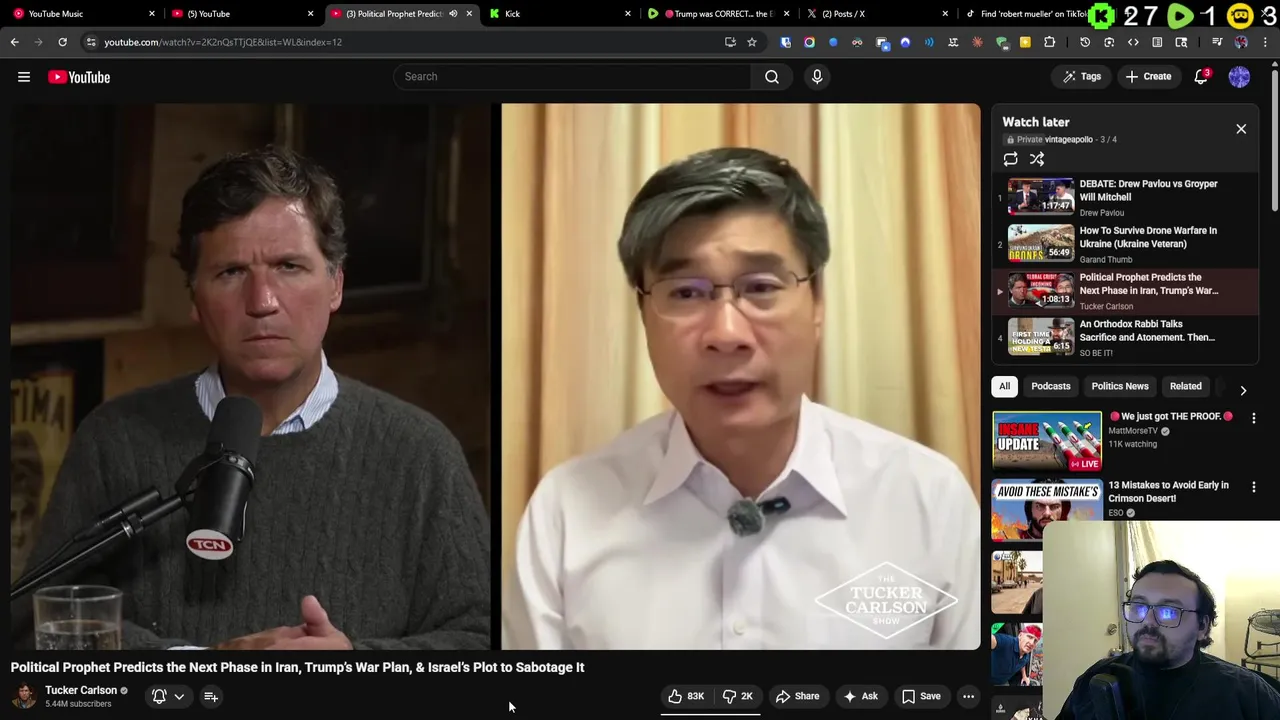Toggle channel notification bell for Tucker Carlson
Image resolution: width=1280 pixels, height=720 pixels.
159,696
